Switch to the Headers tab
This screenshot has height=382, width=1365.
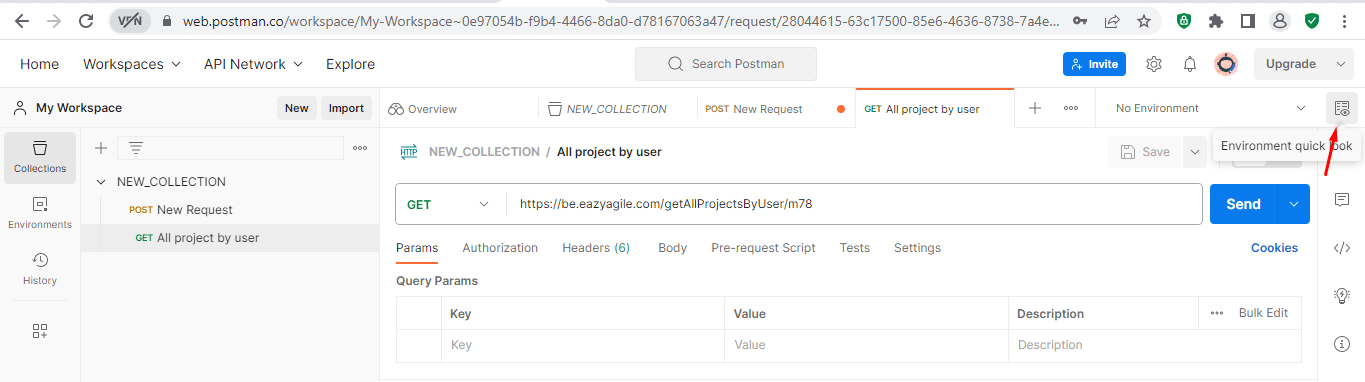(596, 248)
